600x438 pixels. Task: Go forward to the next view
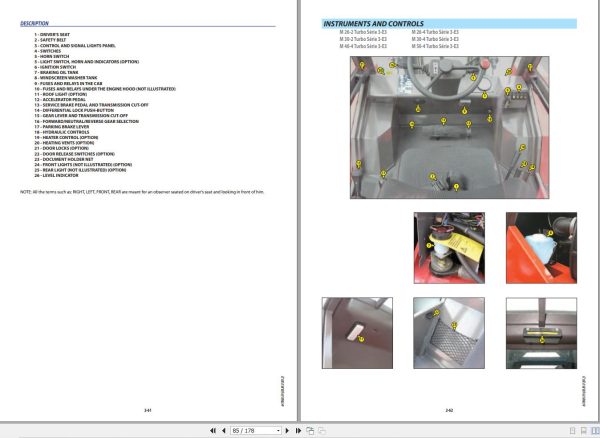tap(322, 431)
